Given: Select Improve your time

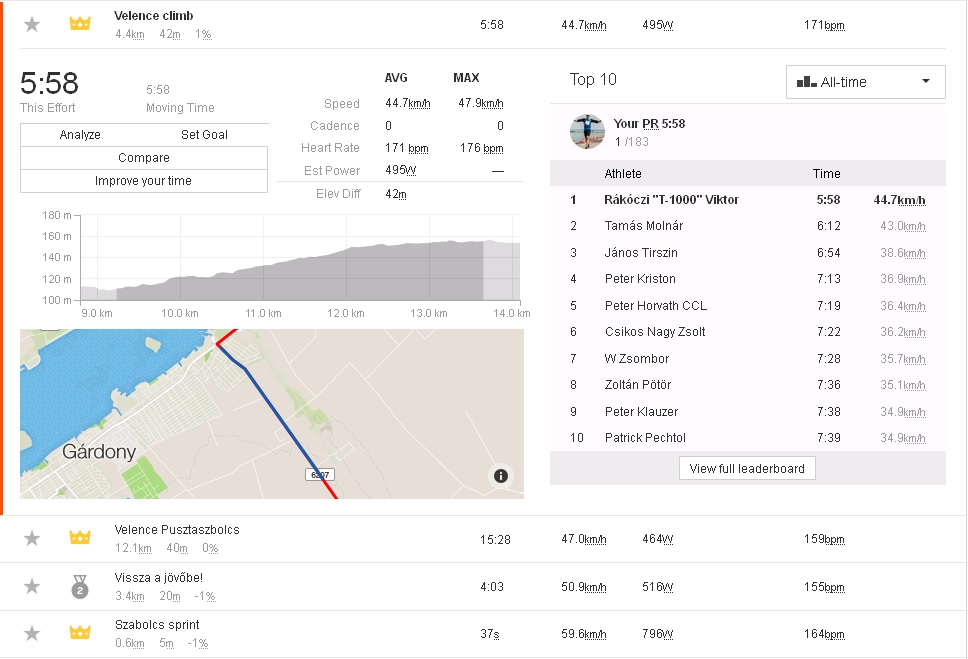Looking at the screenshot, I should click(144, 181).
